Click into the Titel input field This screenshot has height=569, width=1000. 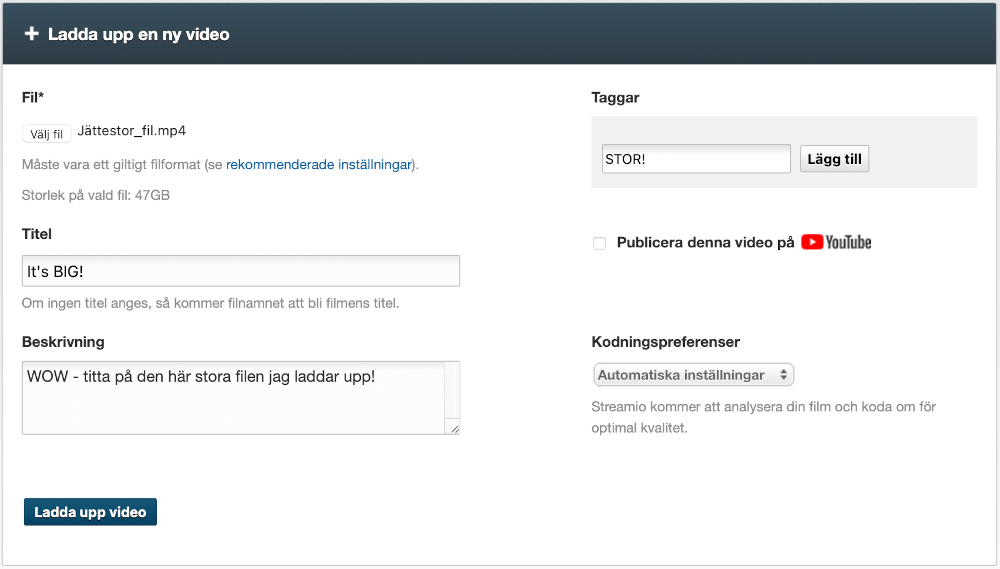coord(241,271)
